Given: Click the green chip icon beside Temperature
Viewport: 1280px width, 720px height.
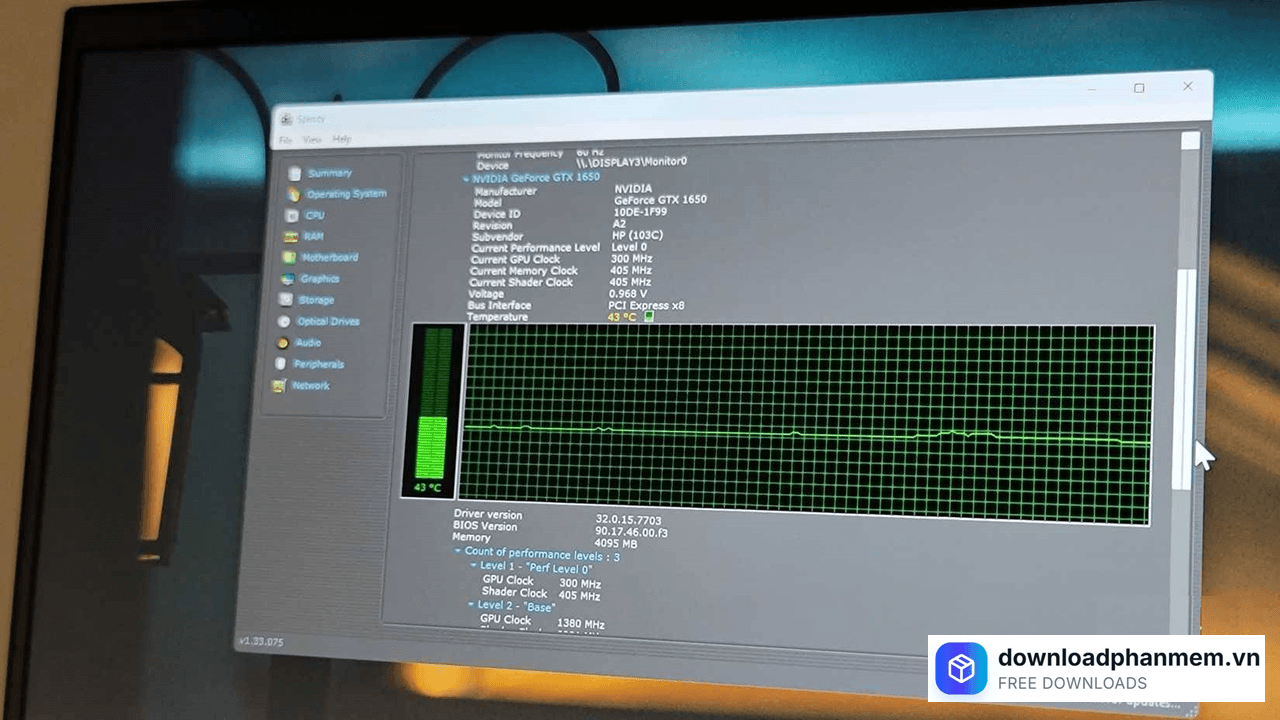Looking at the screenshot, I should click(648, 317).
